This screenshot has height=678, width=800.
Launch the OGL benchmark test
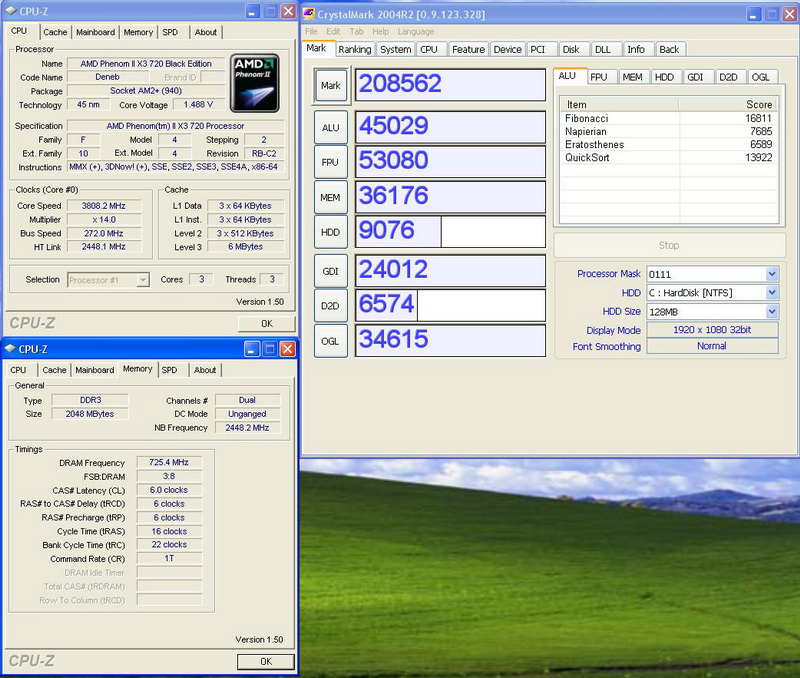click(330, 341)
